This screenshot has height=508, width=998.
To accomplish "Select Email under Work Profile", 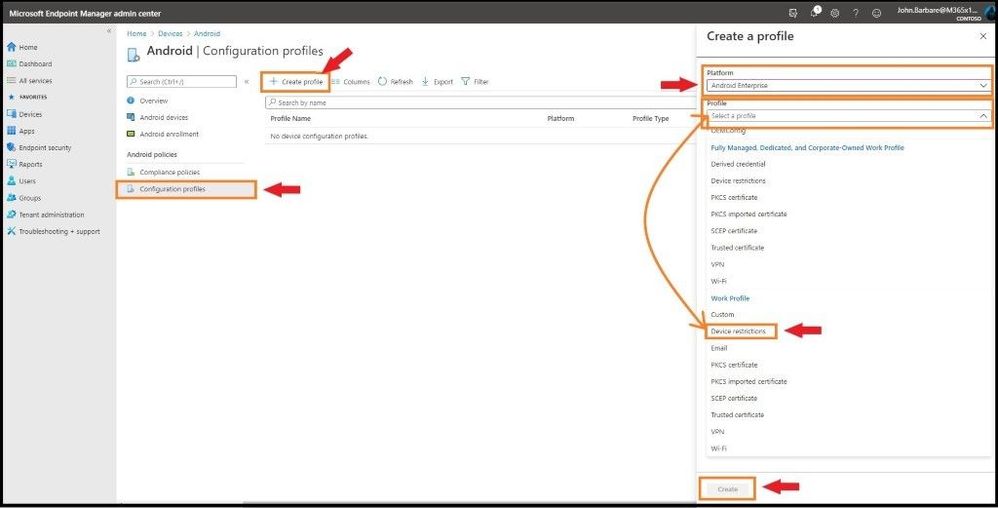I will pyautogui.click(x=719, y=348).
